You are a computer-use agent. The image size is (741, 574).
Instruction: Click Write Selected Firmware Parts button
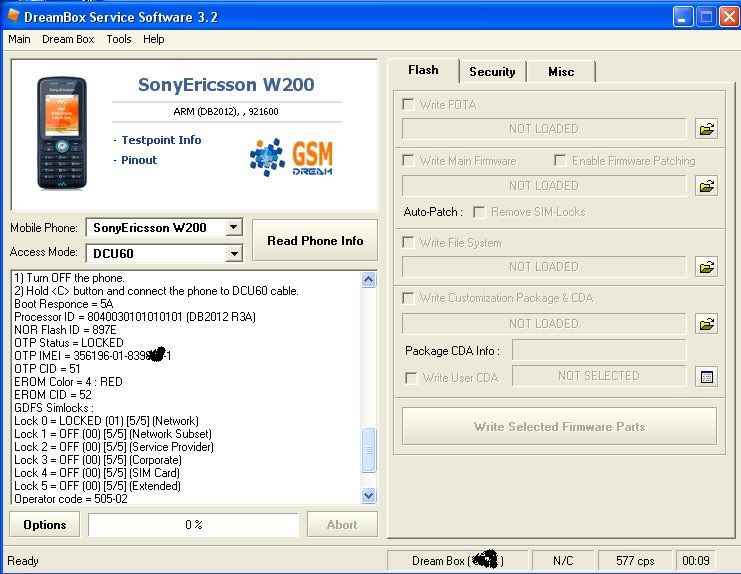tap(559, 427)
